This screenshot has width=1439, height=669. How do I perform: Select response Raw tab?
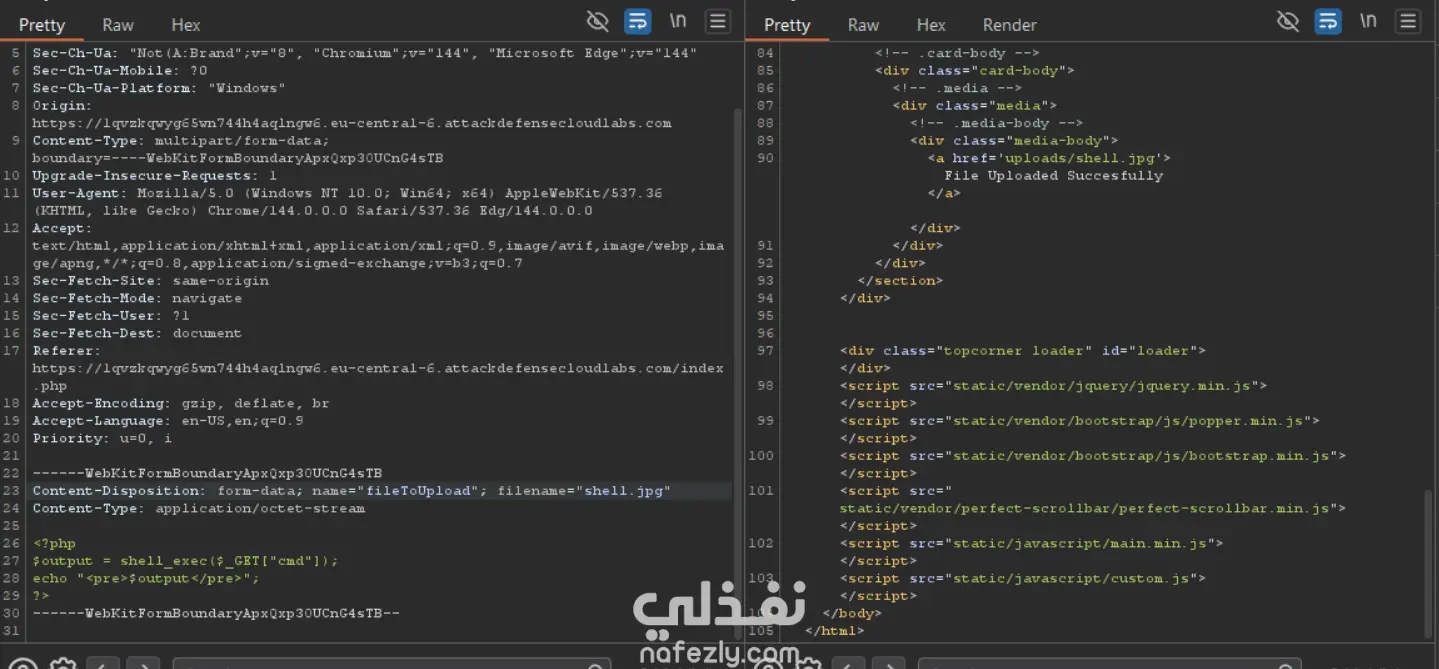pos(863,25)
